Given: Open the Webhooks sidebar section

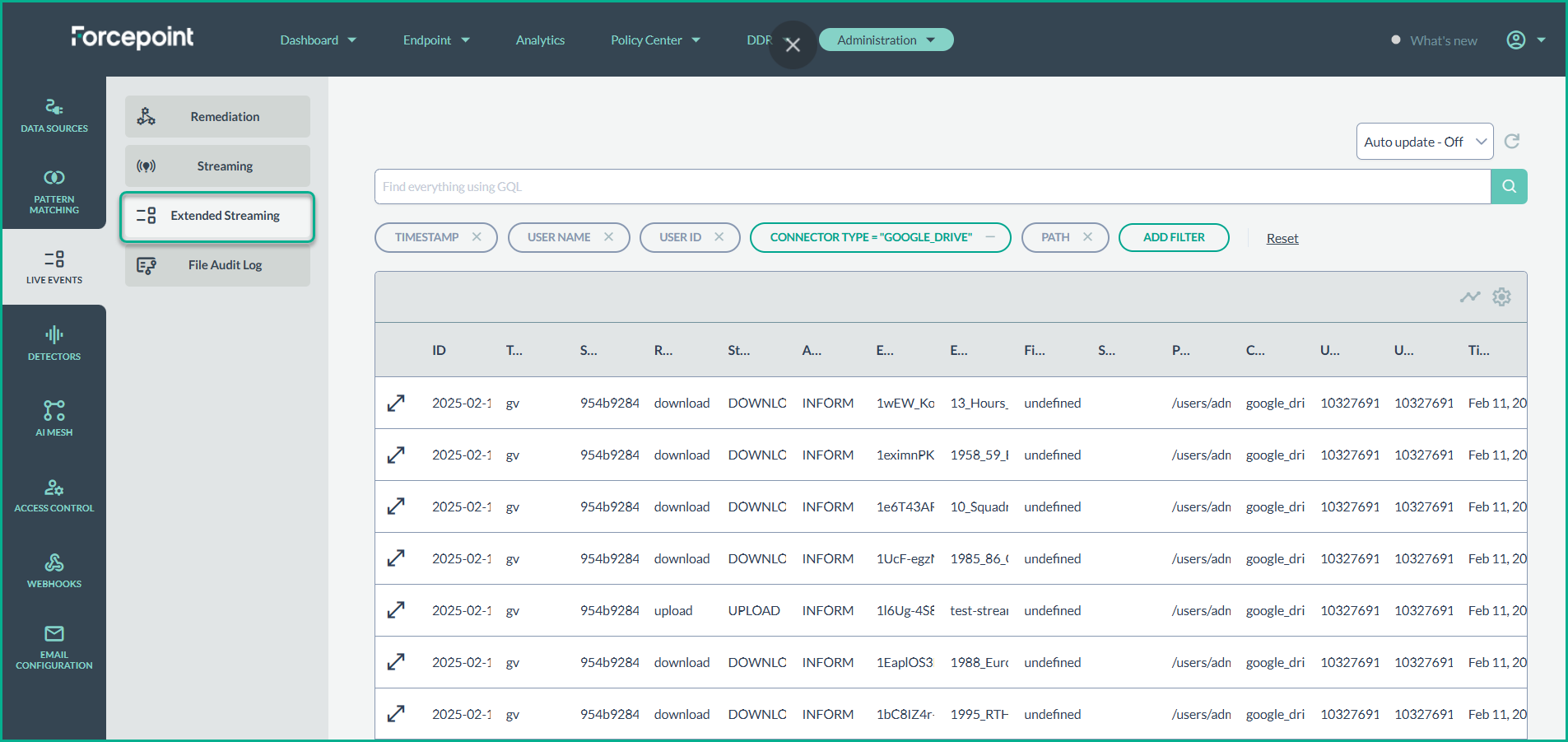Looking at the screenshot, I should pyautogui.click(x=54, y=571).
